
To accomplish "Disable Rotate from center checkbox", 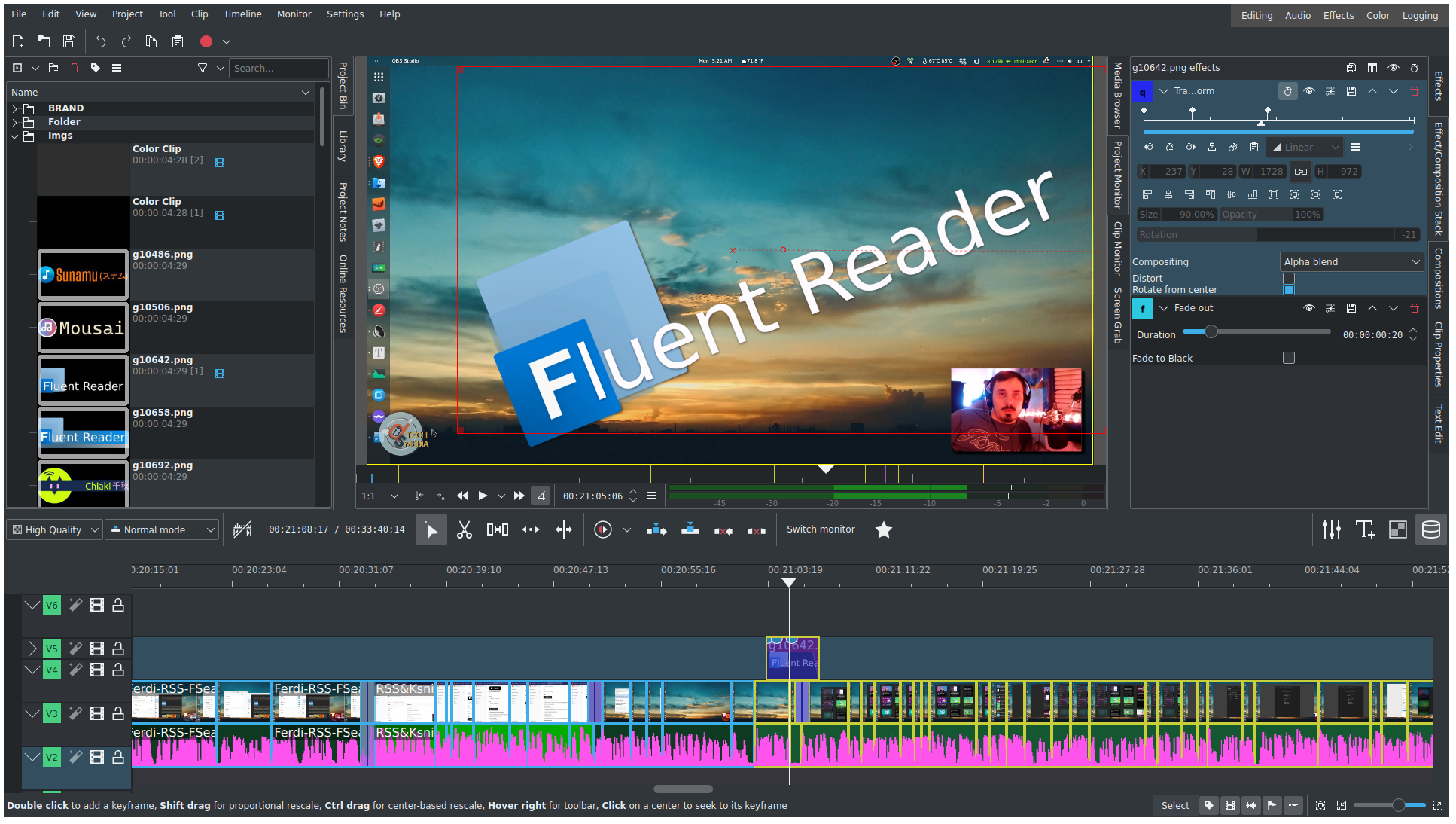I will tap(1289, 290).
